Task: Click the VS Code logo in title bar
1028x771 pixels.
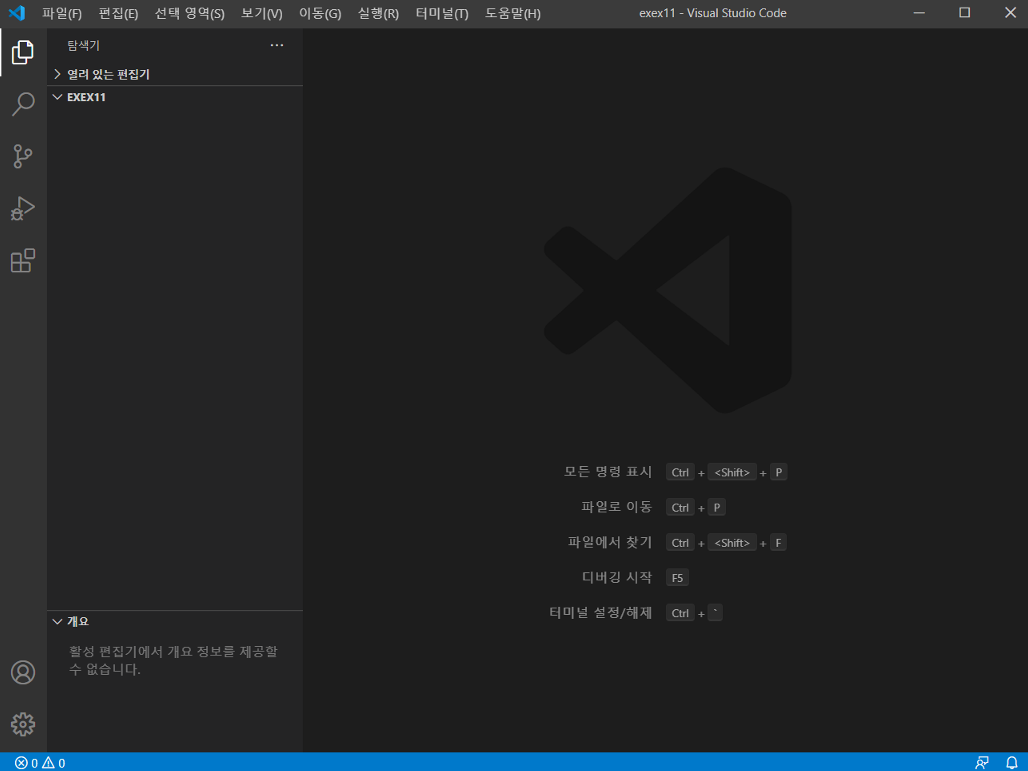Action: click(x=16, y=12)
